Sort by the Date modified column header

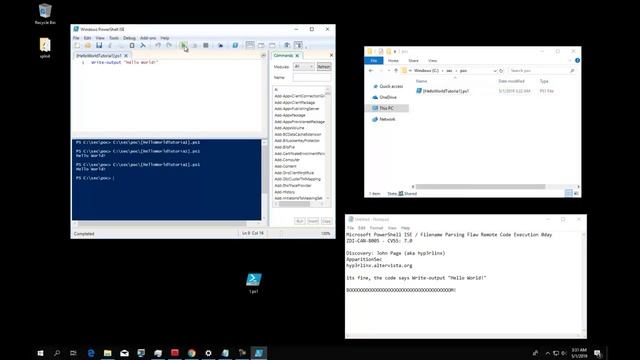click(x=511, y=81)
